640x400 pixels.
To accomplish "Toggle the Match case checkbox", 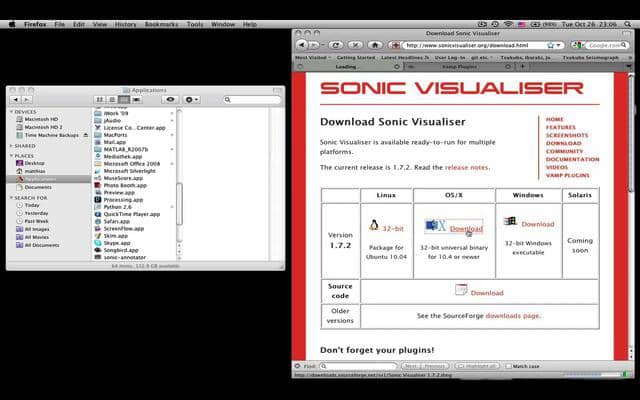I will [508, 366].
